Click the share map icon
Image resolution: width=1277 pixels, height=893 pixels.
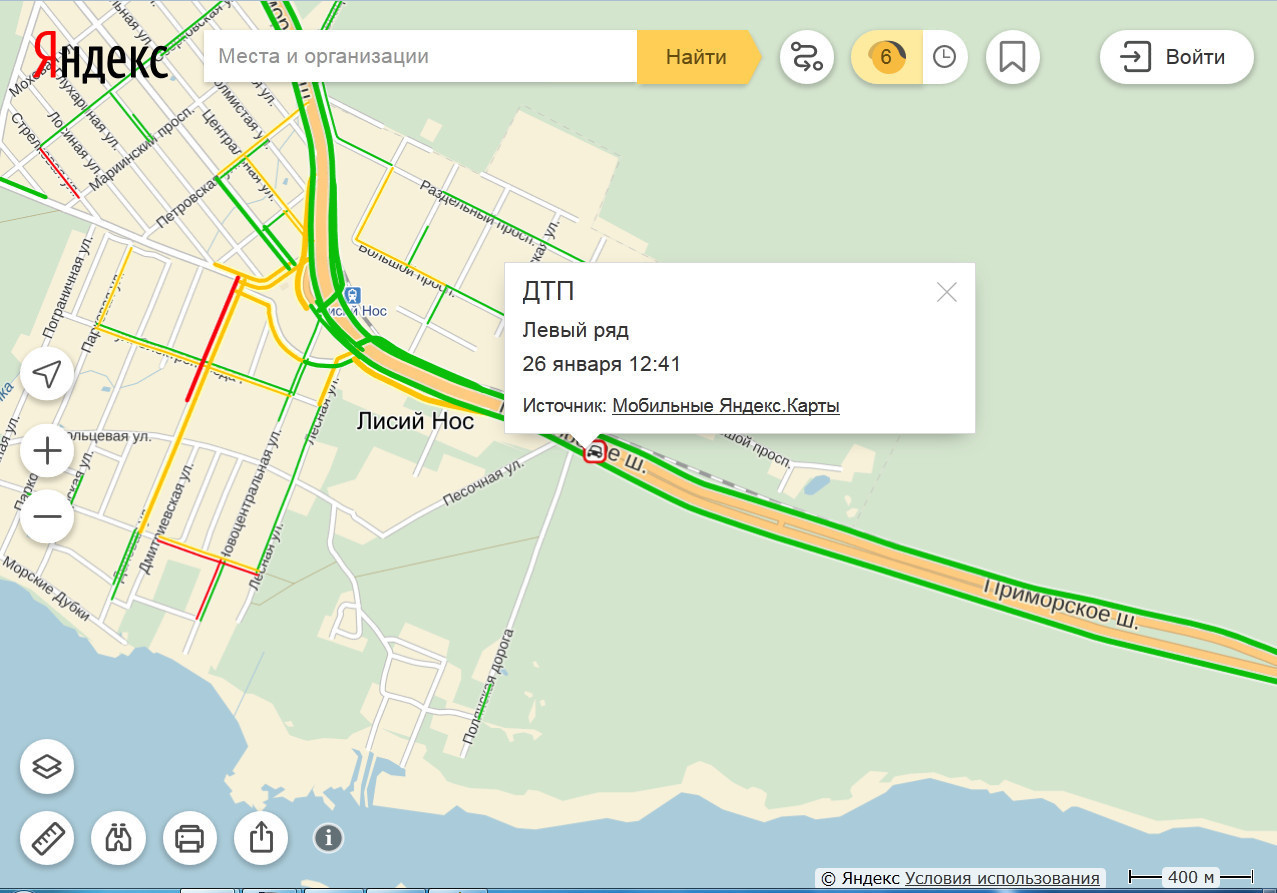click(261, 838)
